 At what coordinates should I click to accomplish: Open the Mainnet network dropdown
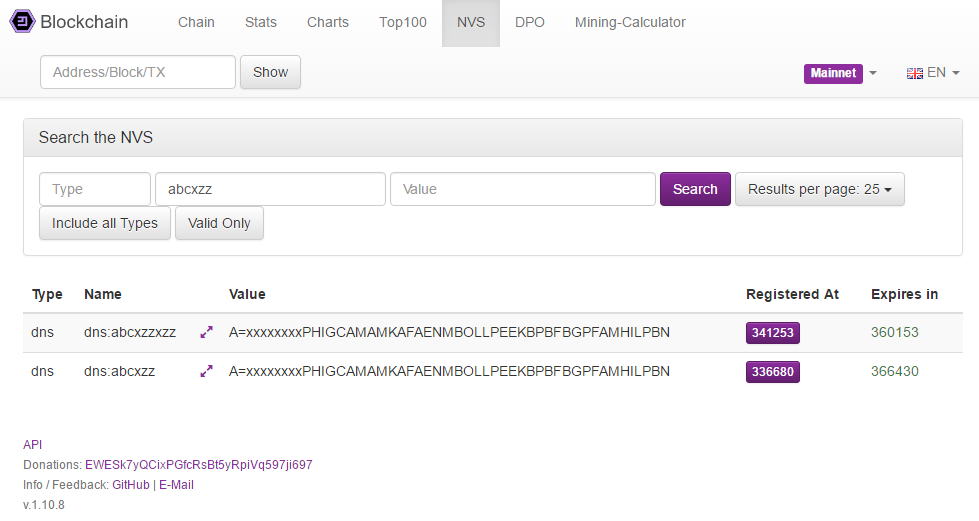pyautogui.click(x=840, y=73)
